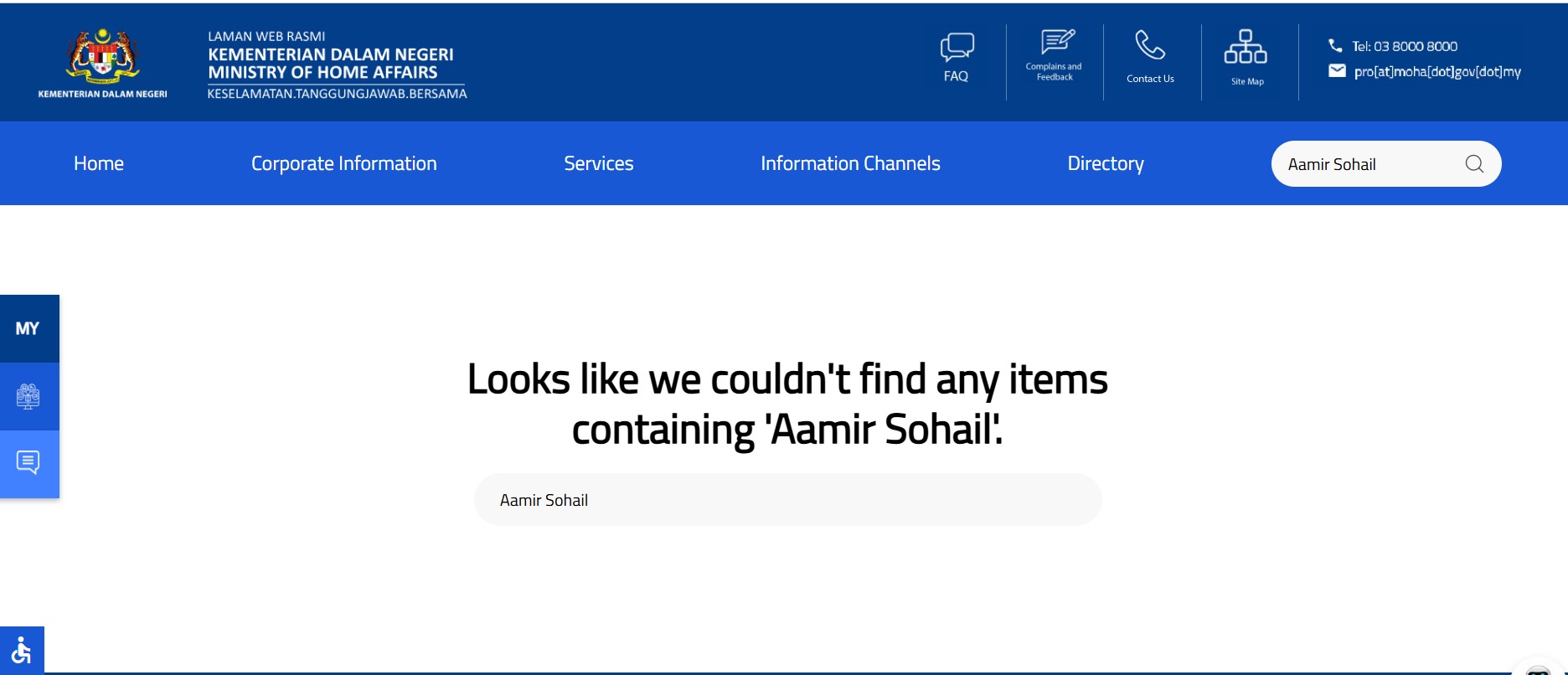The height and width of the screenshot is (675, 1568).
Task: Expand the Services menu
Action: 598,163
